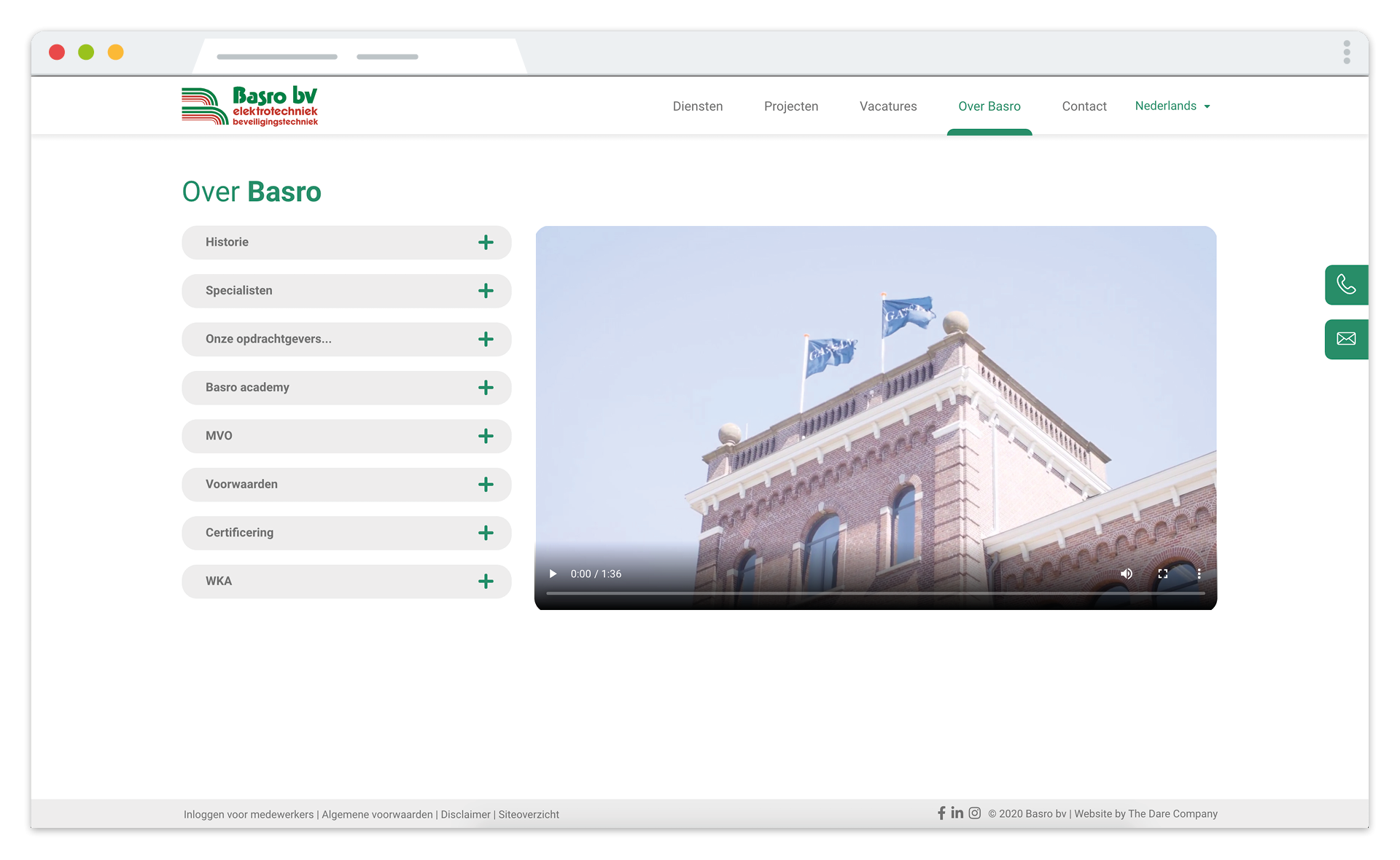Expand the Certificering accordion
1400x860 pixels.
346,533
